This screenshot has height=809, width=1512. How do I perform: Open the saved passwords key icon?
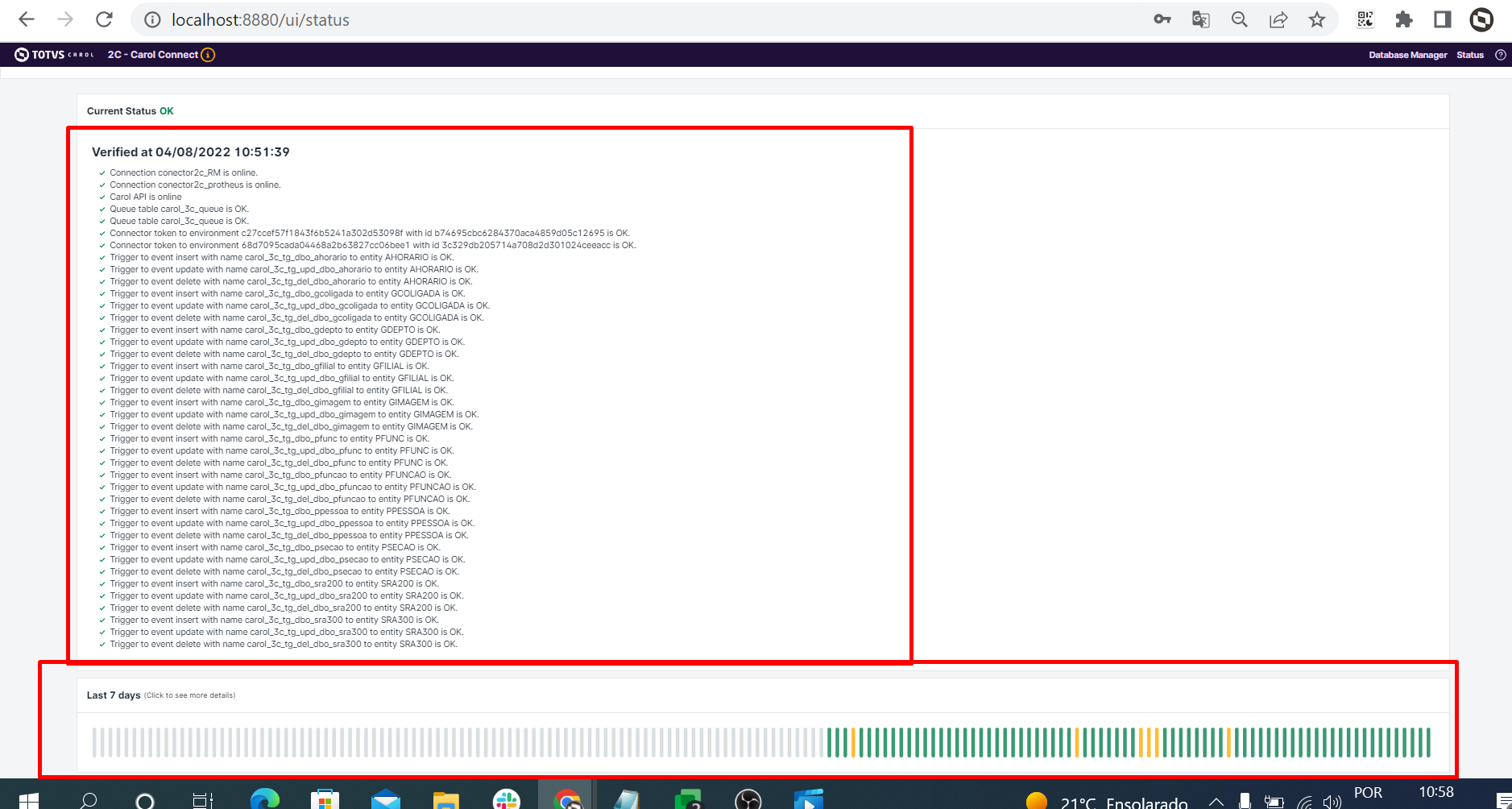click(1162, 19)
